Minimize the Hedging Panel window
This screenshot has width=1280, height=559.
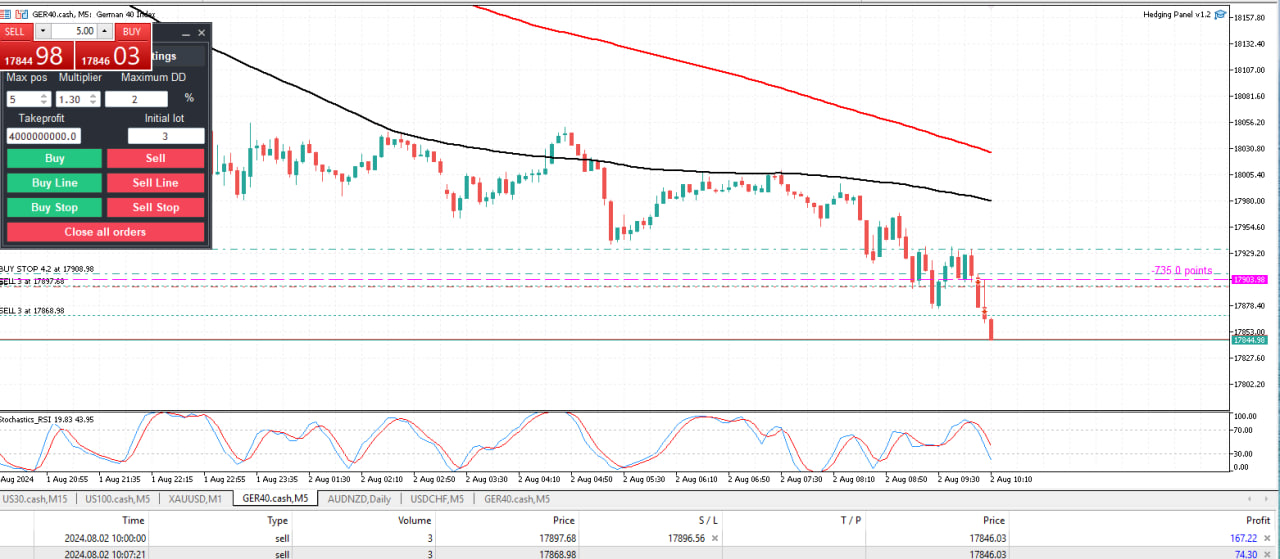click(185, 33)
